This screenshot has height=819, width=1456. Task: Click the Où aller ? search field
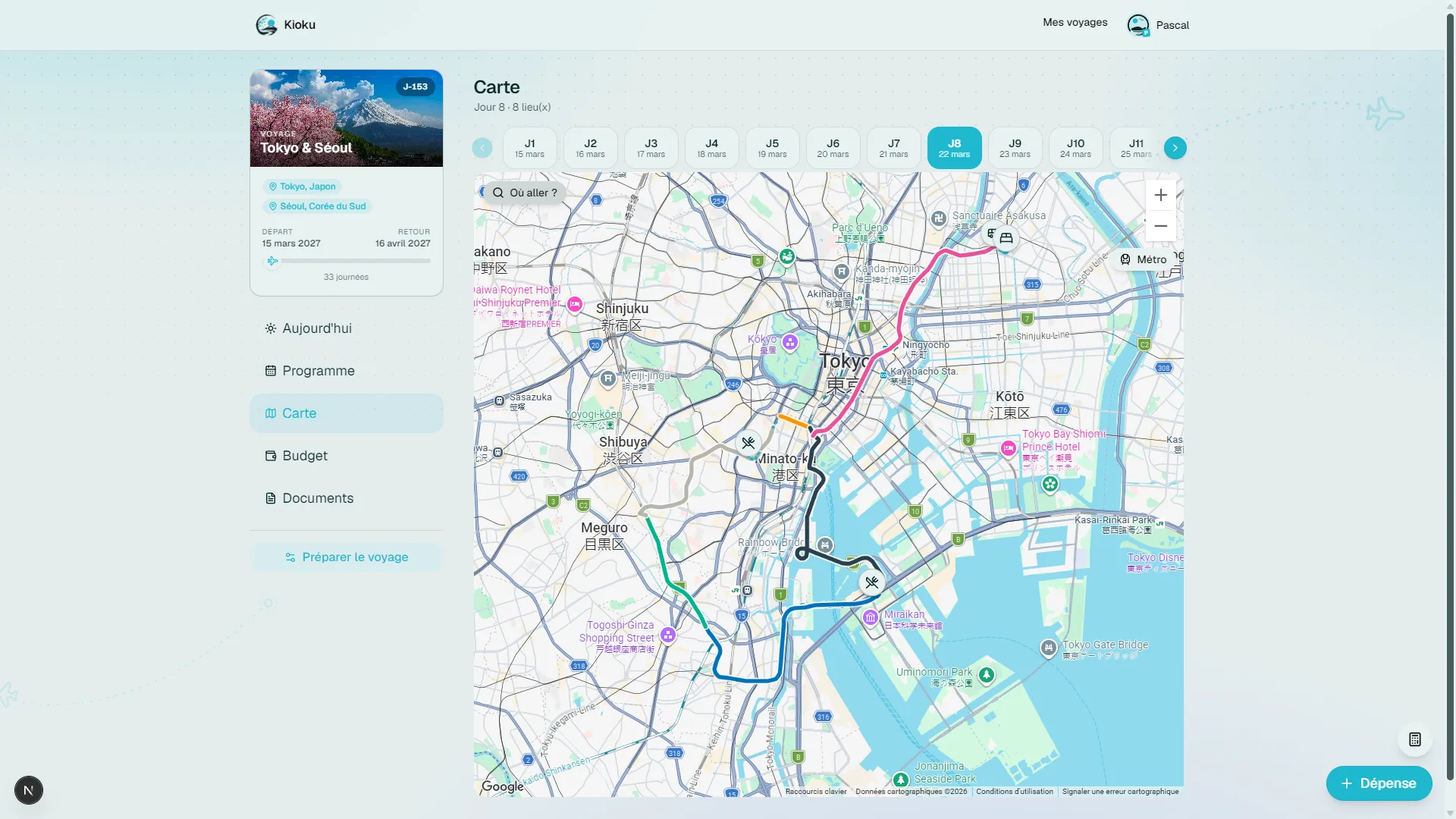coord(526,193)
